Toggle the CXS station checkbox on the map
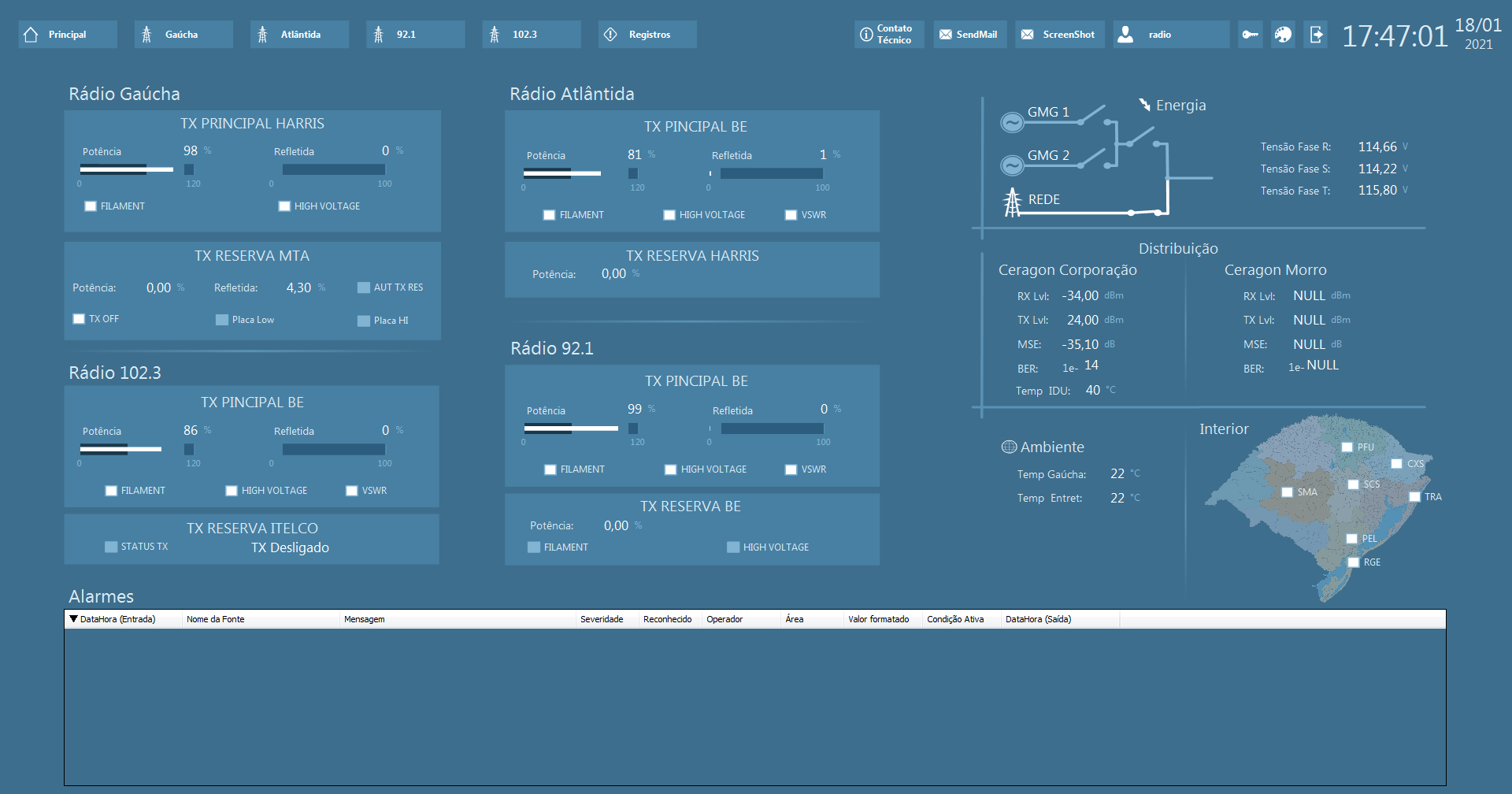Image resolution: width=1512 pixels, height=794 pixels. 1397,464
